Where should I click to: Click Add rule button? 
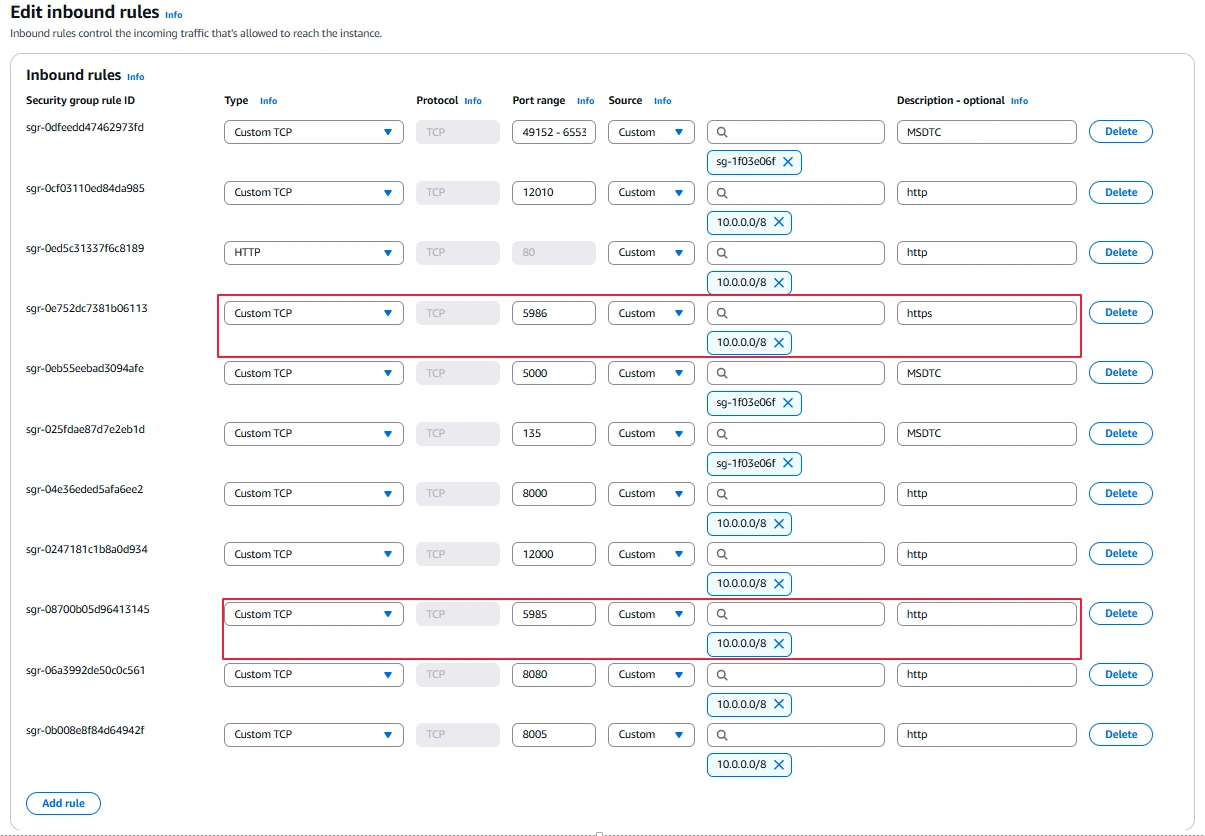coord(63,803)
